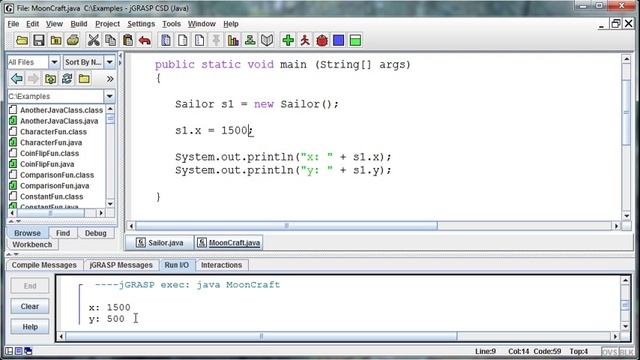Open the Sort By dropdown
The width and height of the screenshot is (640, 360).
click(109, 62)
